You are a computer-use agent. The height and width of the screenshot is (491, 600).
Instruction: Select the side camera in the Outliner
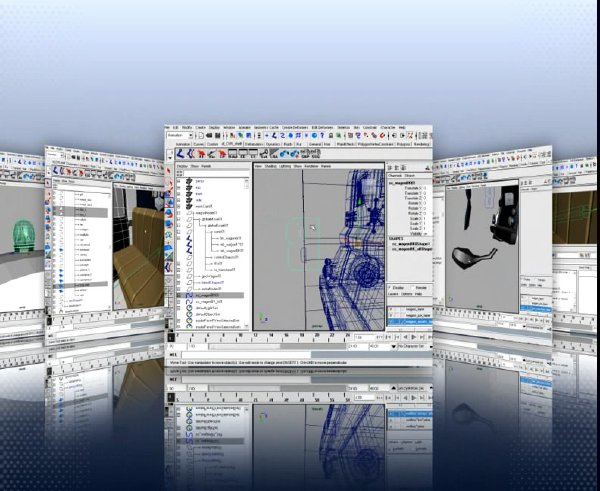point(198,200)
